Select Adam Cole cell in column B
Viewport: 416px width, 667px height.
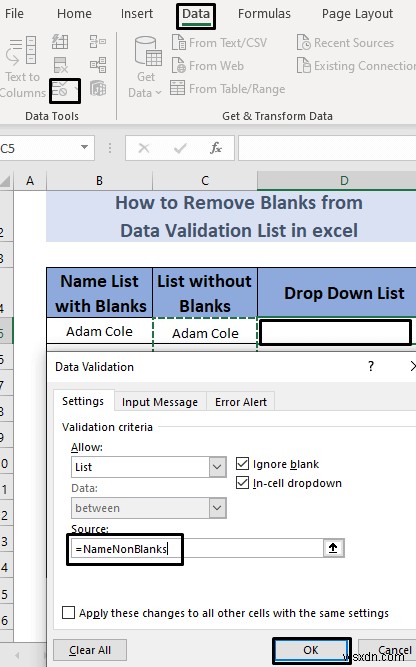click(100, 331)
